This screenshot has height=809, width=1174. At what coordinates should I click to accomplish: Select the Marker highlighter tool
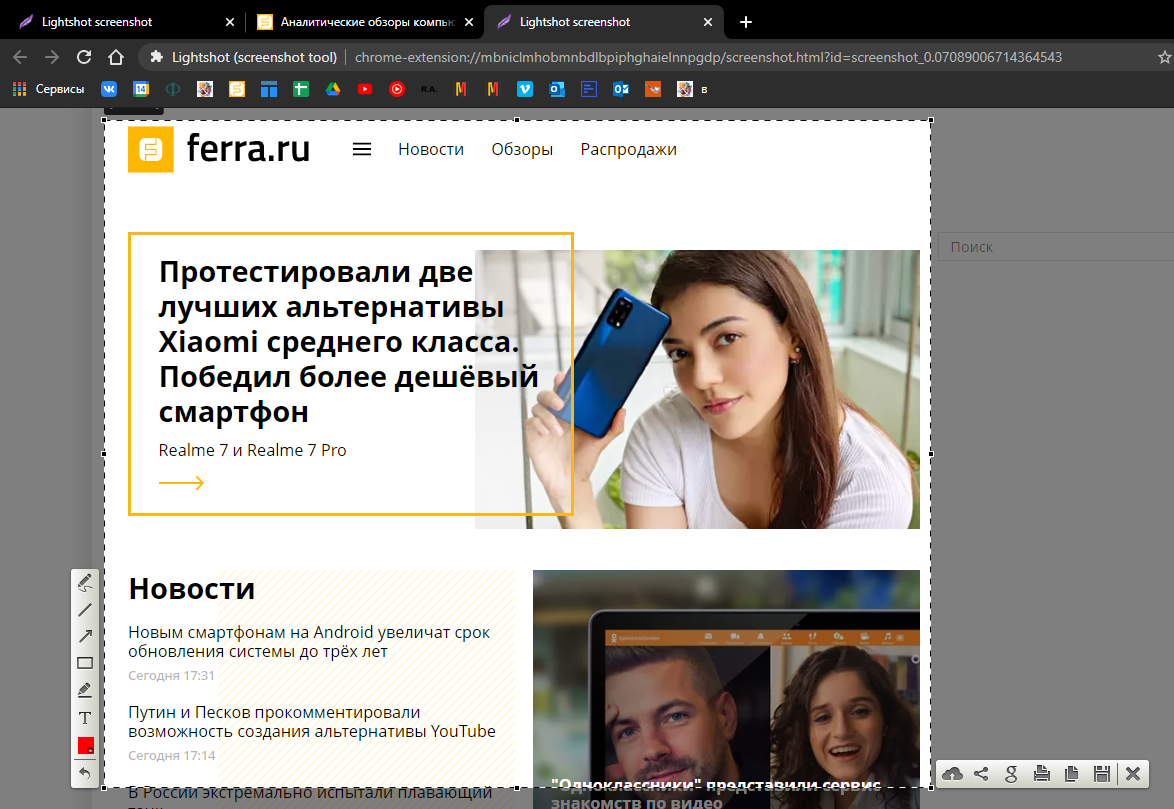(x=85, y=690)
